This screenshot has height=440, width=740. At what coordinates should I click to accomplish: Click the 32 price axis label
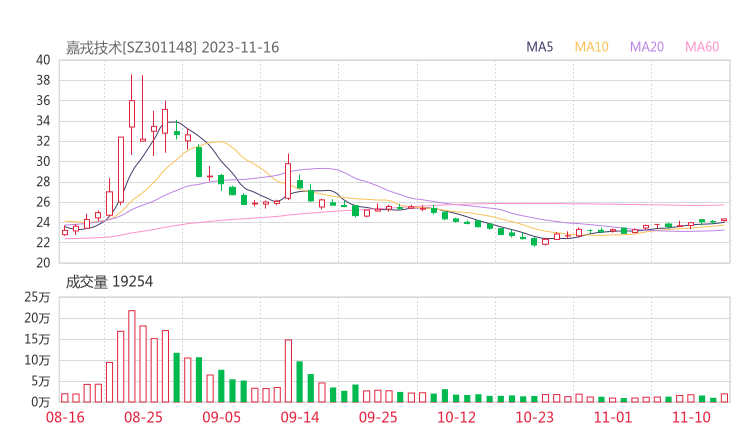43,141
